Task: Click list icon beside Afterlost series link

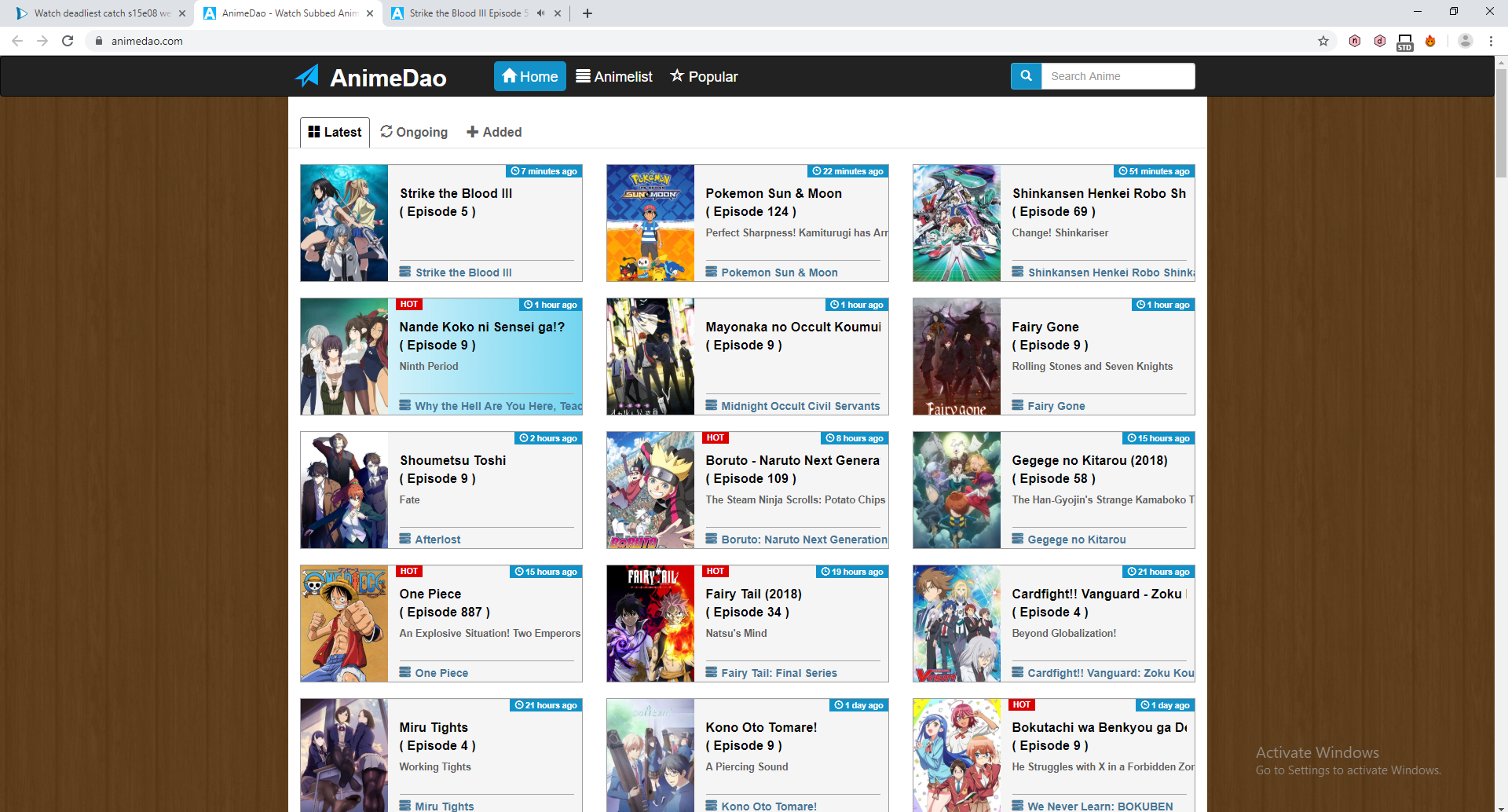Action: click(405, 539)
